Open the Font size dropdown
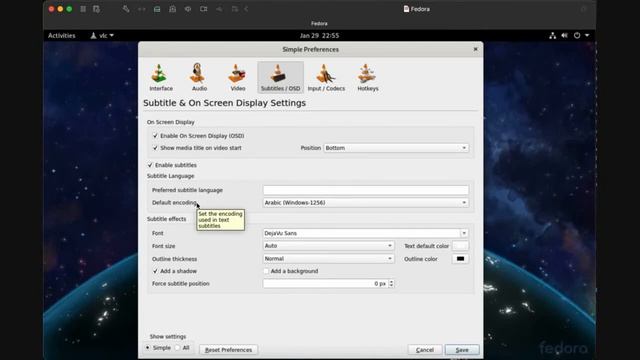This screenshot has width=640, height=360. [x=329, y=246]
